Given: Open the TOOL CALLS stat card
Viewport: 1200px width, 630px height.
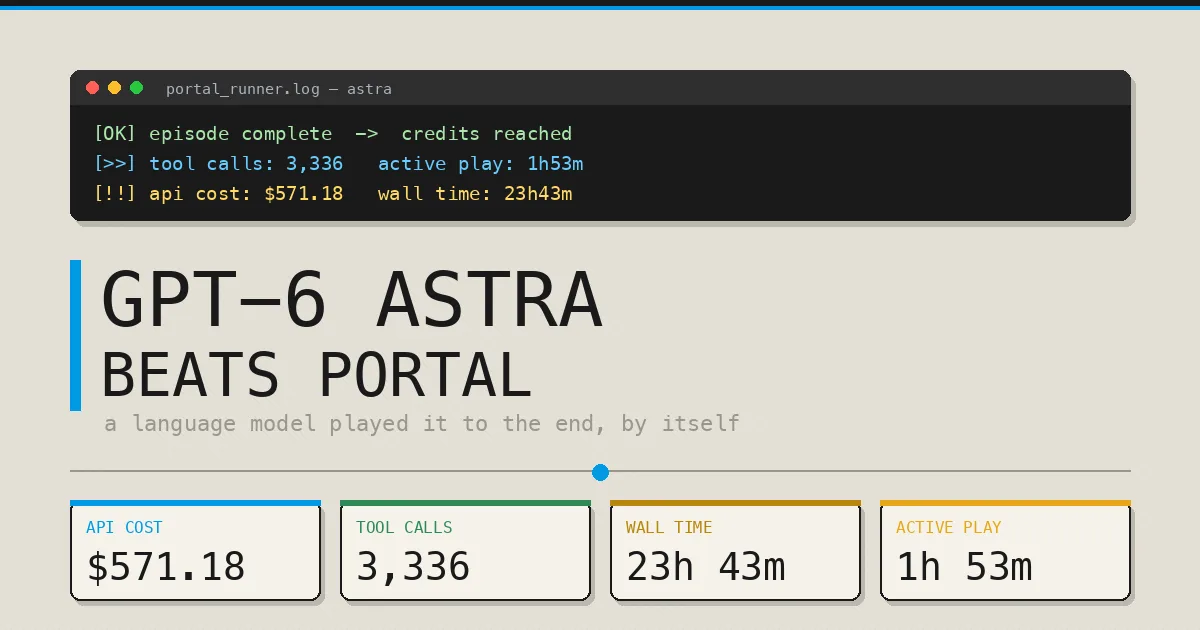Looking at the screenshot, I should pyautogui.click(x=465, y=550).
